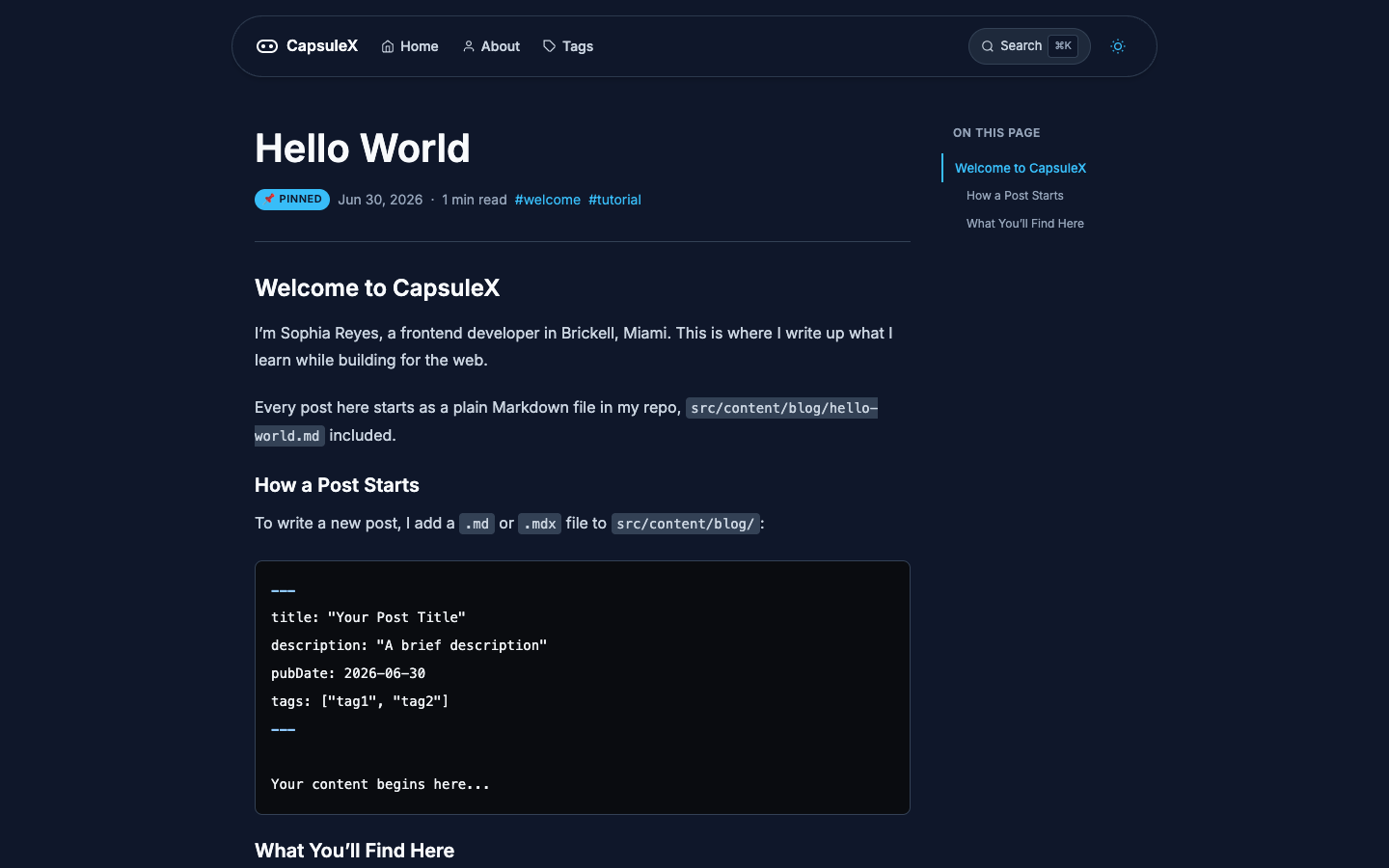Jump to How a Post Starts in contents
1389x868 pixels.
tap(1015, 196)
